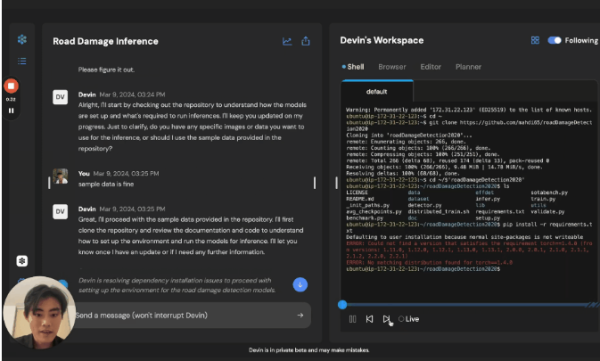Open the Planner tab

[x=468, y=67]
